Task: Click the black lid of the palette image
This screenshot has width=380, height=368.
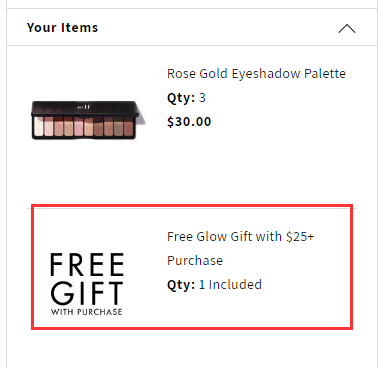Action: pyautogui.click(x=85, y=108)
